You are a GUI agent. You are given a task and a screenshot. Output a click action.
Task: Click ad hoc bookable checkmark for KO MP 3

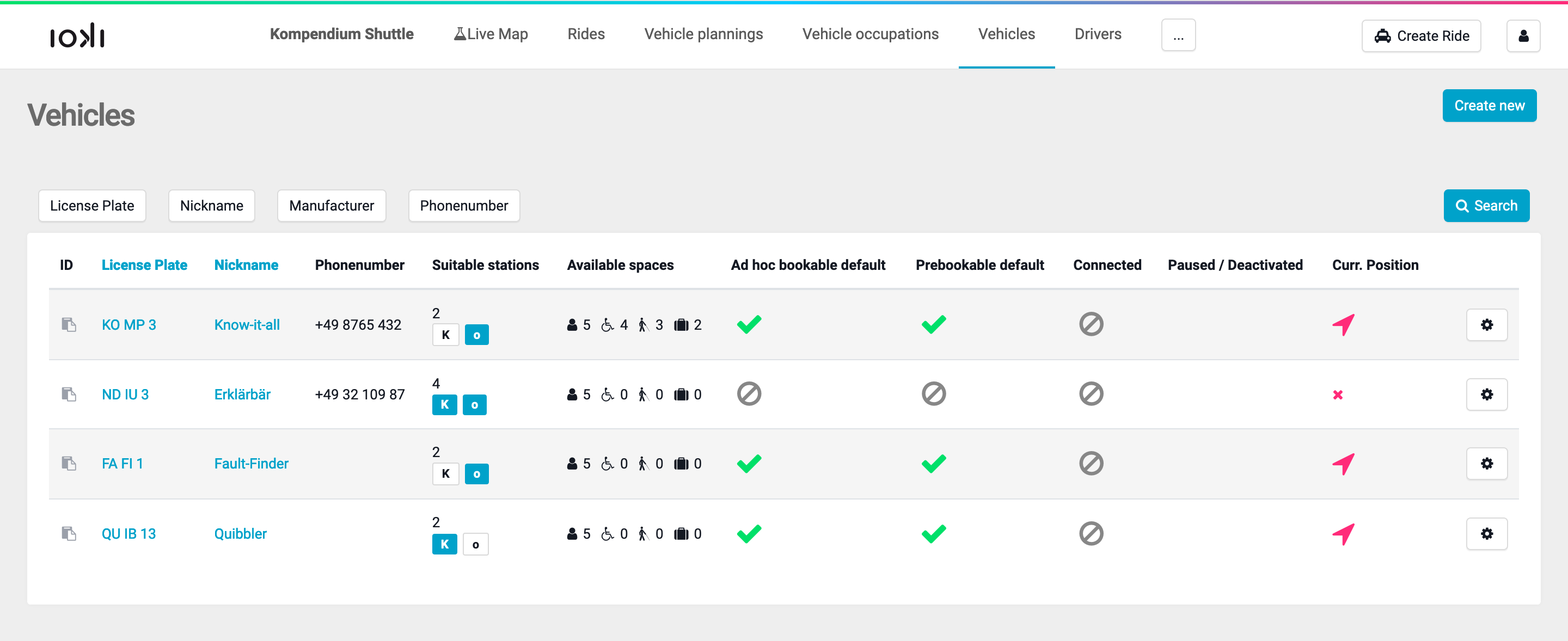click(749, 324)
